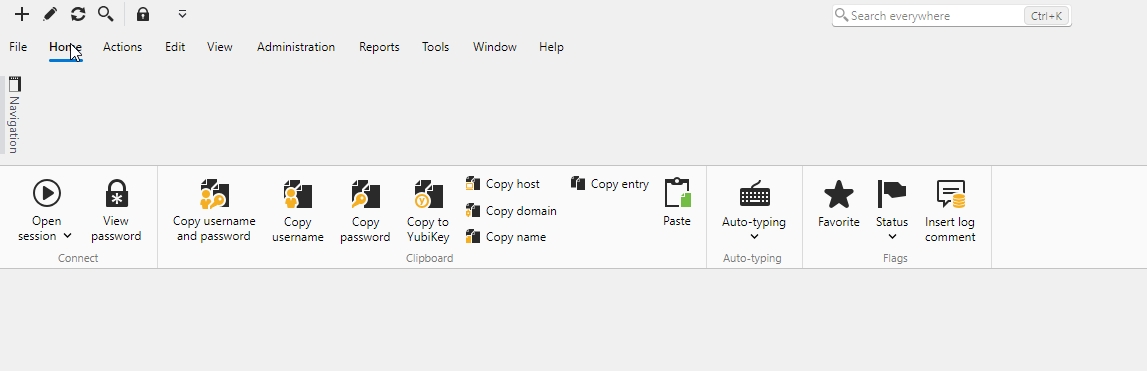
Task: Expand the Open session dropdown arrow
Action: (x=67, y=236)
